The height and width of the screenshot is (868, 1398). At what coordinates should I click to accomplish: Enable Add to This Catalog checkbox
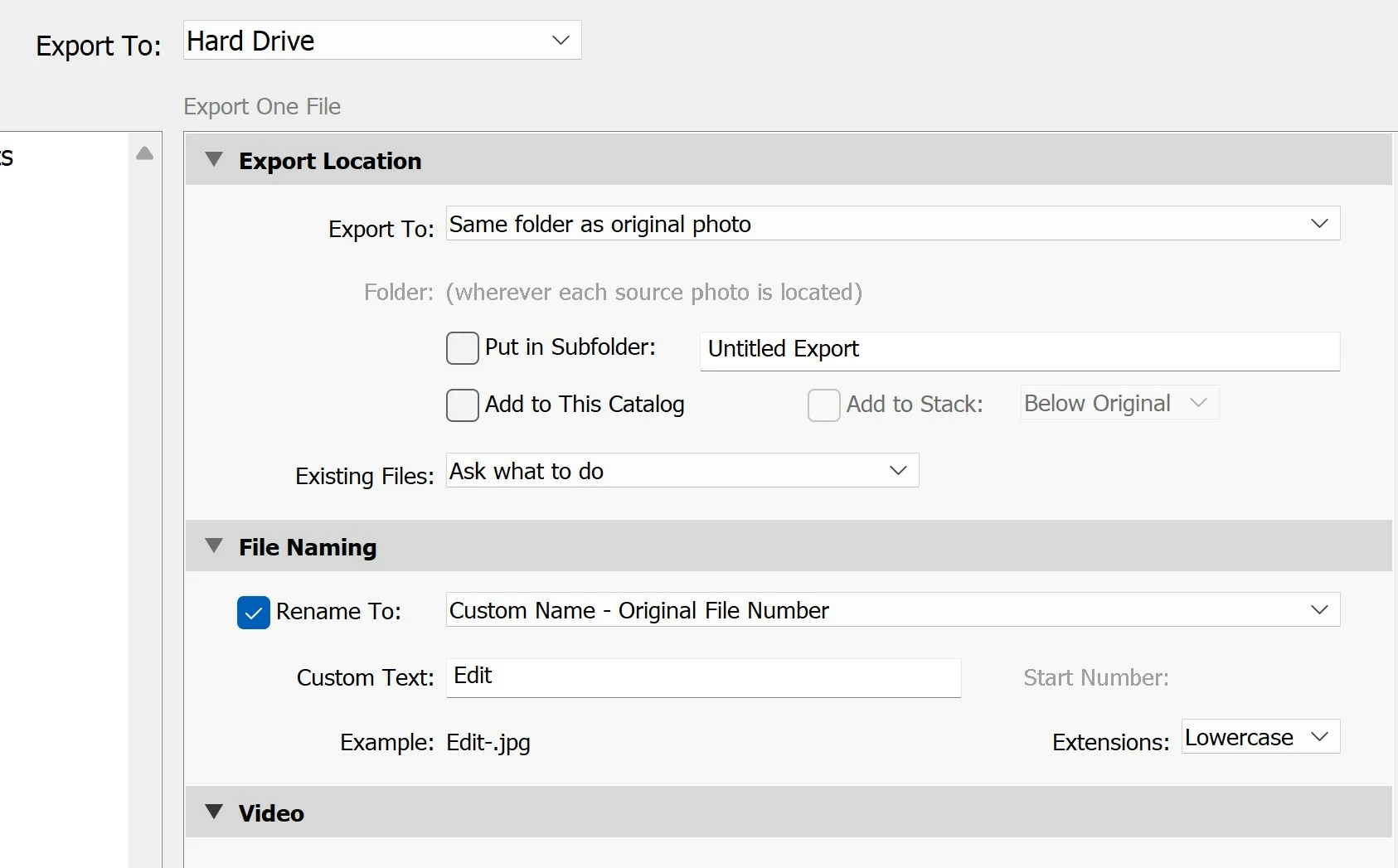pos(462,405)
